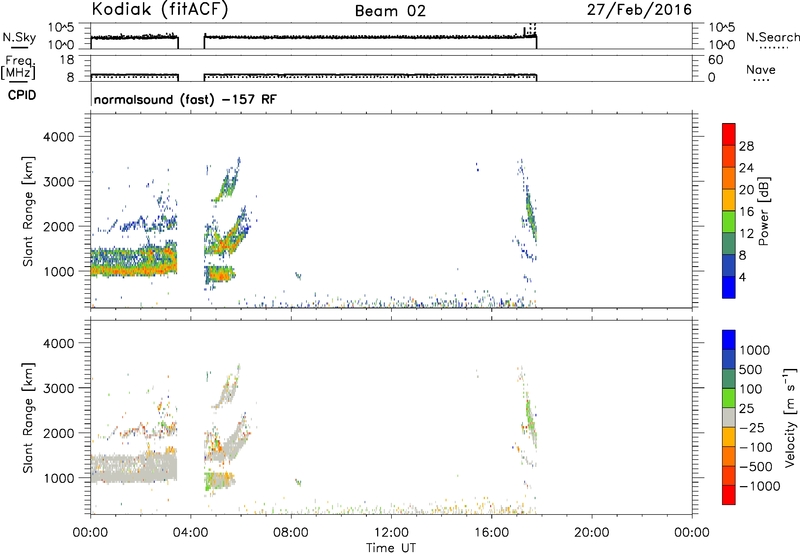Click the '16:00' time tick label
The image size is (800, 554).
point(491,533)
